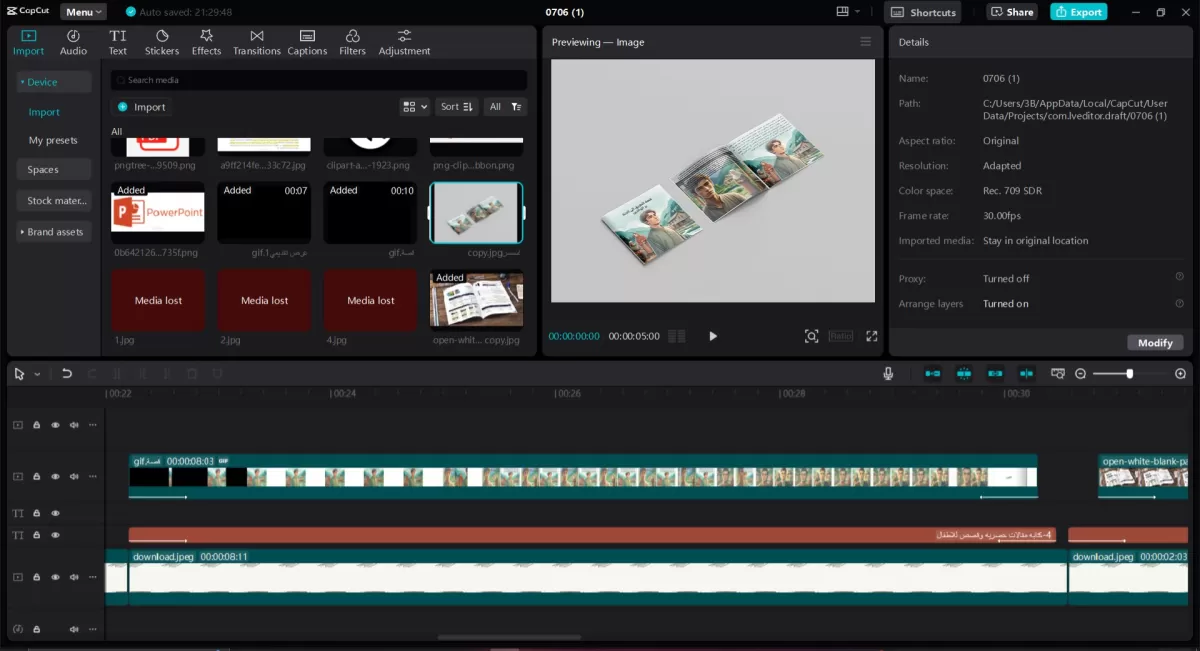The height and width of the screenshot is (651, 1200).
Task: Click the Undo arrow in timeline toolbar
Action: 67,373
